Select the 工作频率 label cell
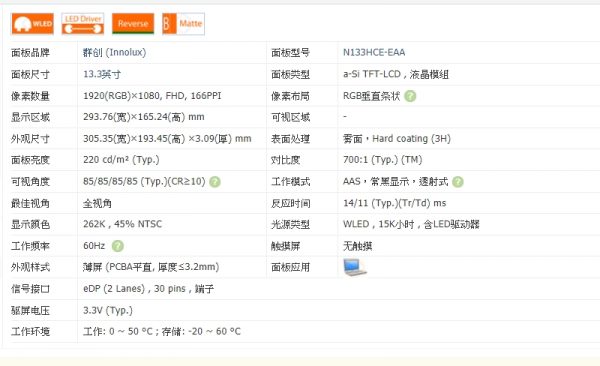Image resolution: width=600 pixels, height=366 pixels. (30, 246)
